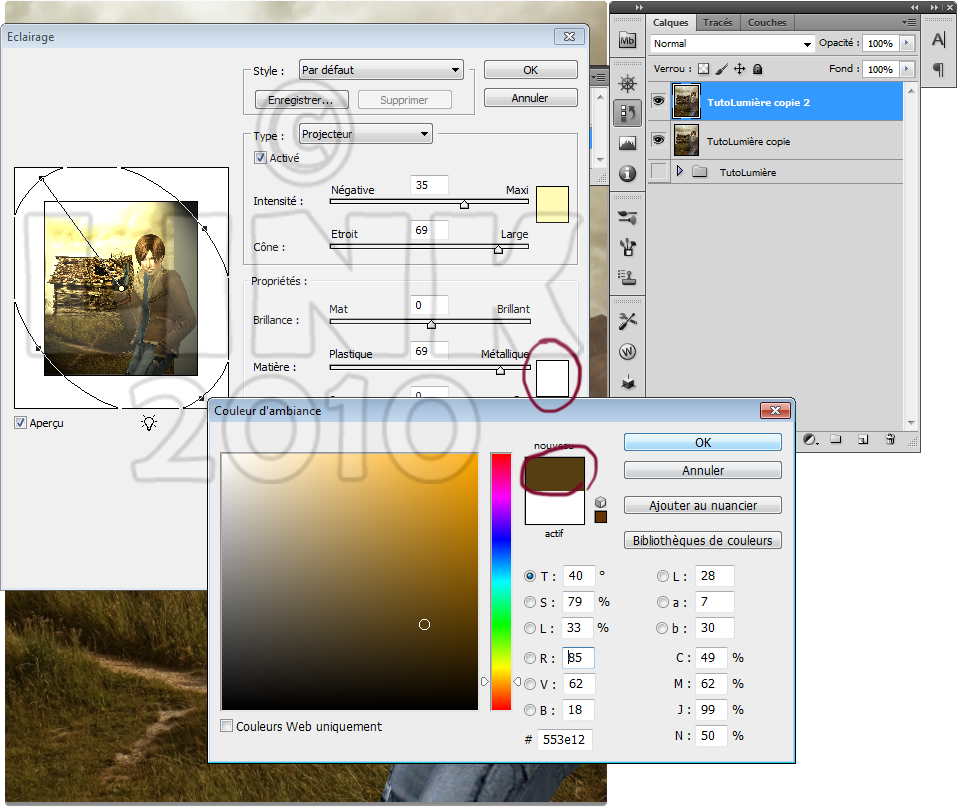Expand the TutoLumière layer group

[x=680, y=172]
